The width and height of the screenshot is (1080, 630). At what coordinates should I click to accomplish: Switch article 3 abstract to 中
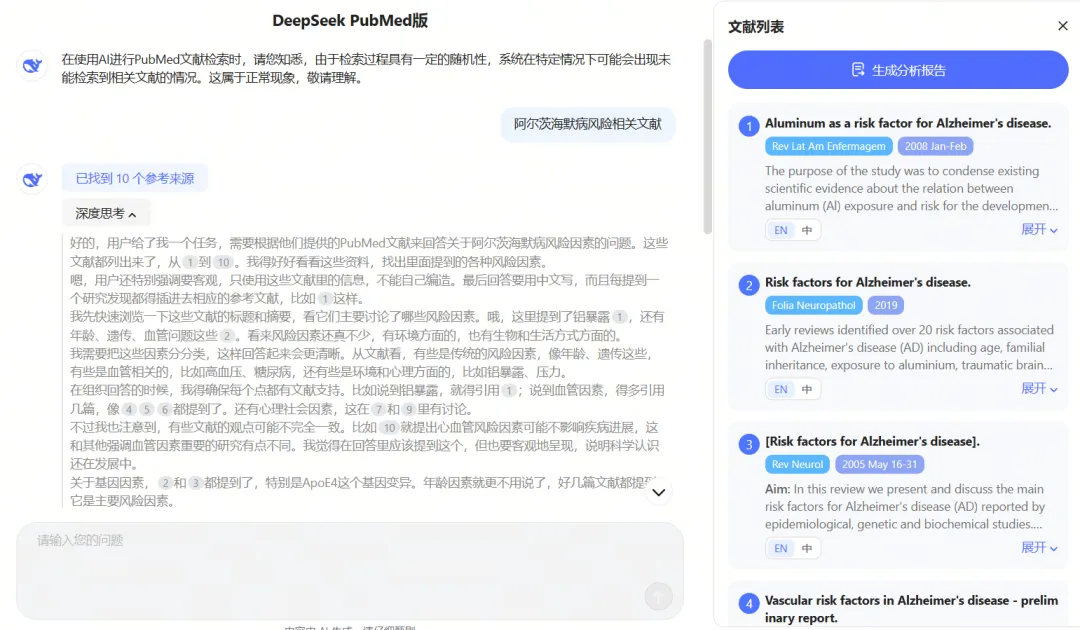click(807, 548)
